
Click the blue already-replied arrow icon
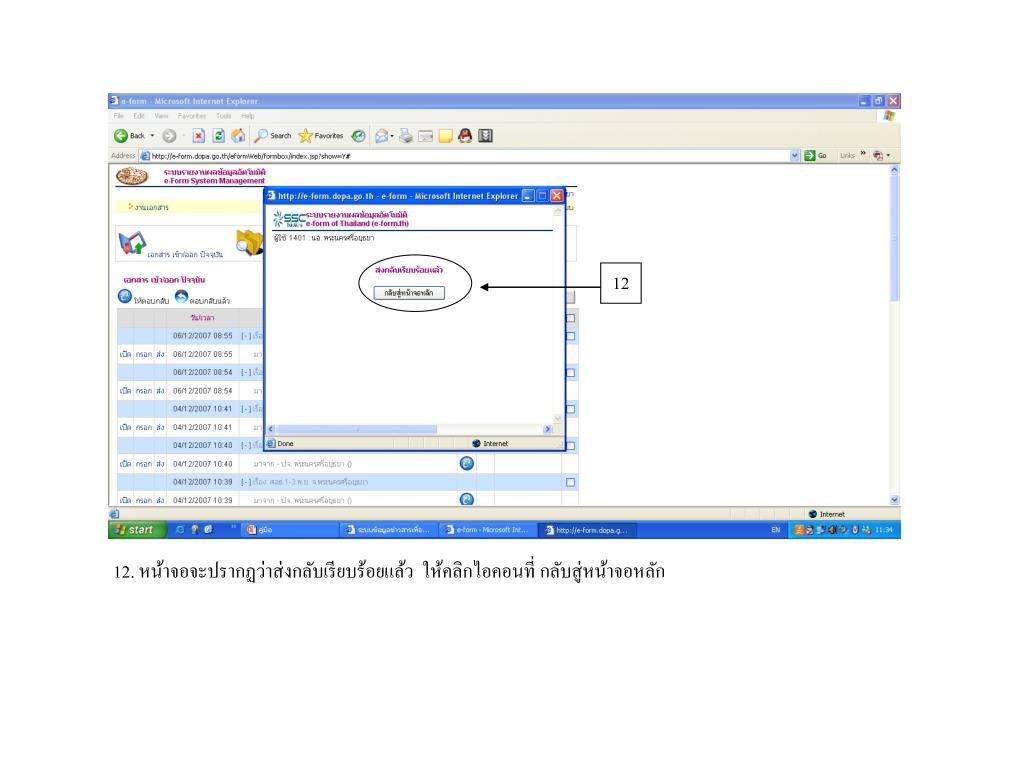(181, 296)
